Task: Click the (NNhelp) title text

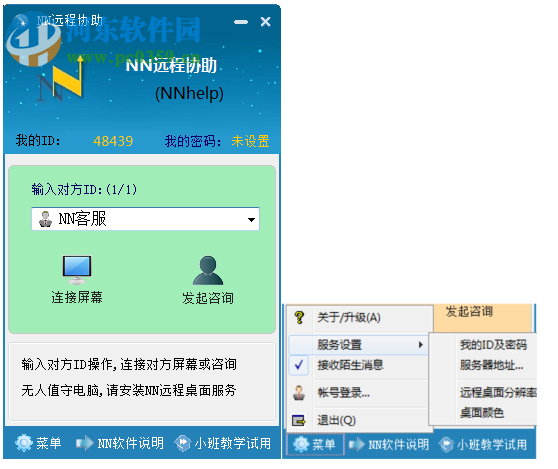Action: (189, 93)
